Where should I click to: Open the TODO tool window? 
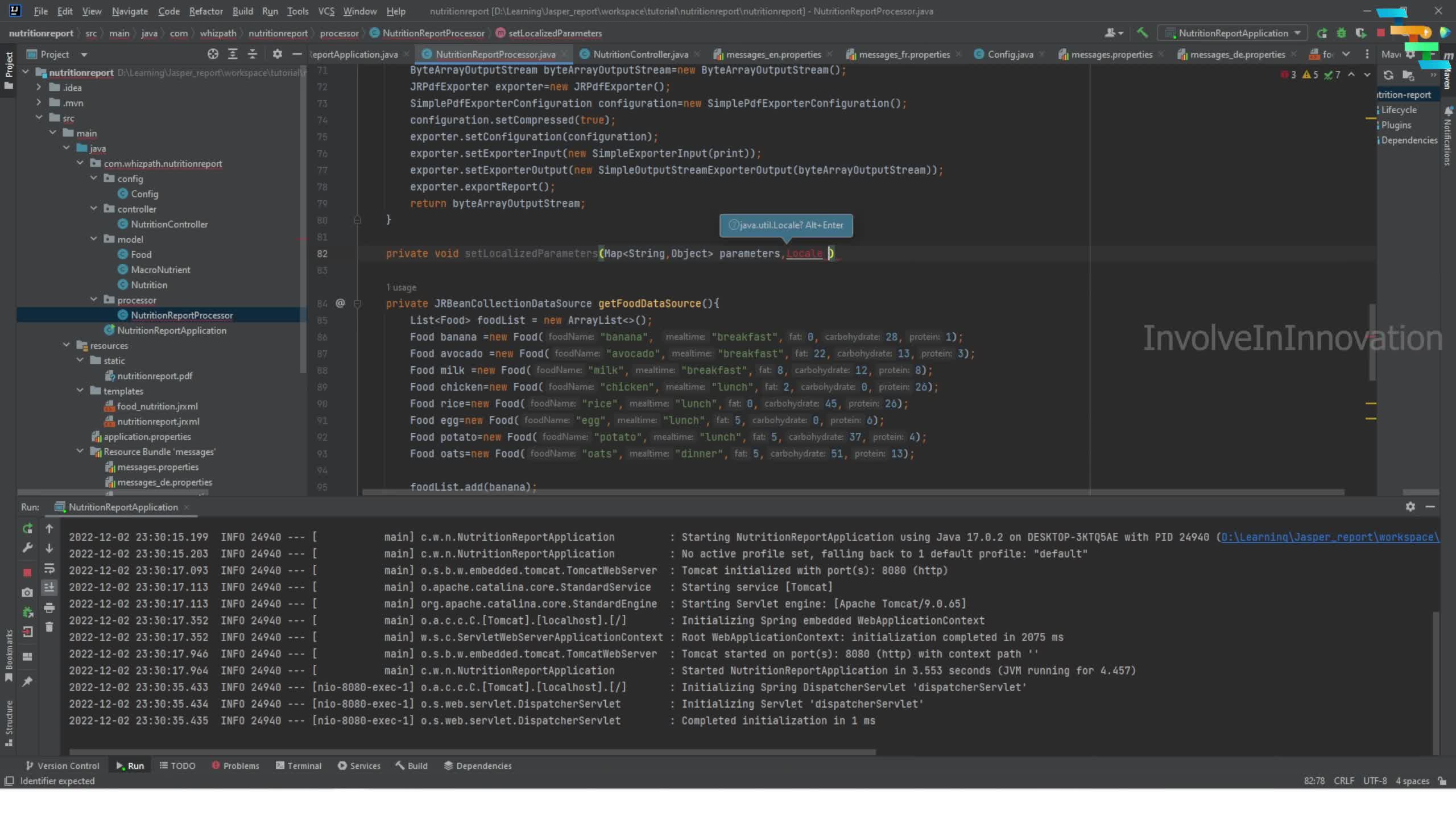coord(177,766)
